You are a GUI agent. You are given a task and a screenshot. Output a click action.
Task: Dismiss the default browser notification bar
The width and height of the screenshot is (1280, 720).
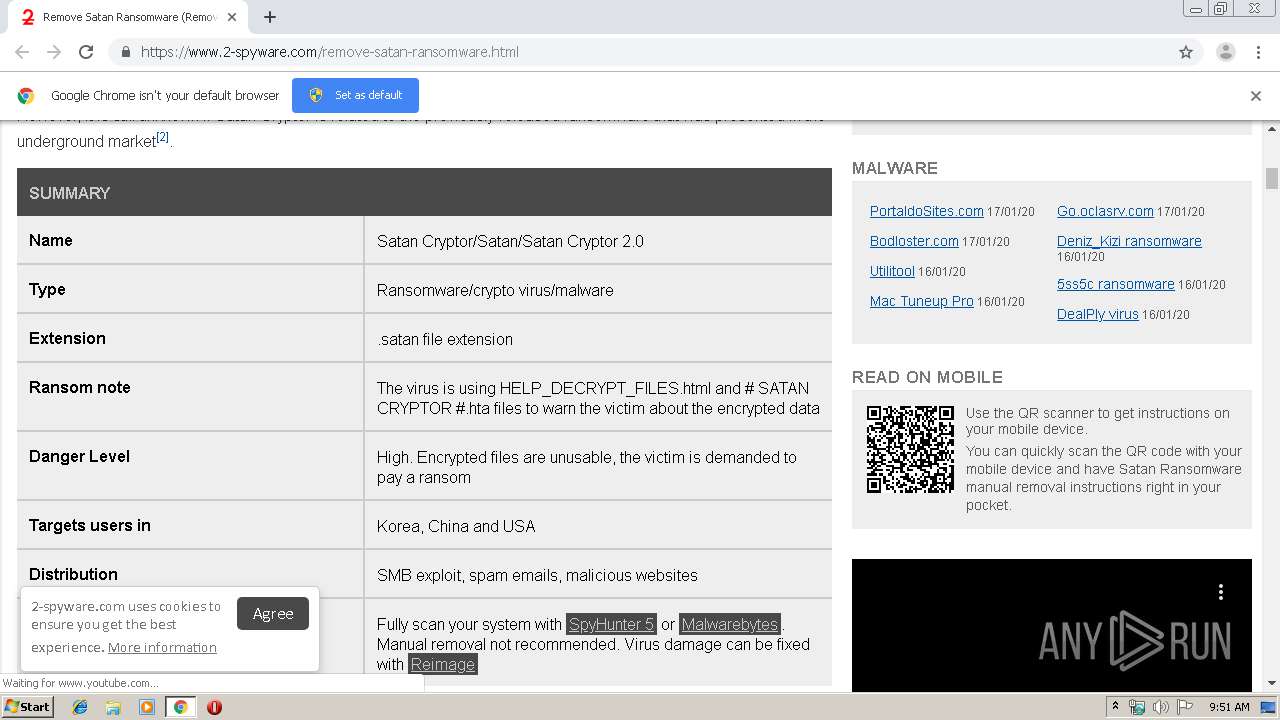coord(1256,96)
